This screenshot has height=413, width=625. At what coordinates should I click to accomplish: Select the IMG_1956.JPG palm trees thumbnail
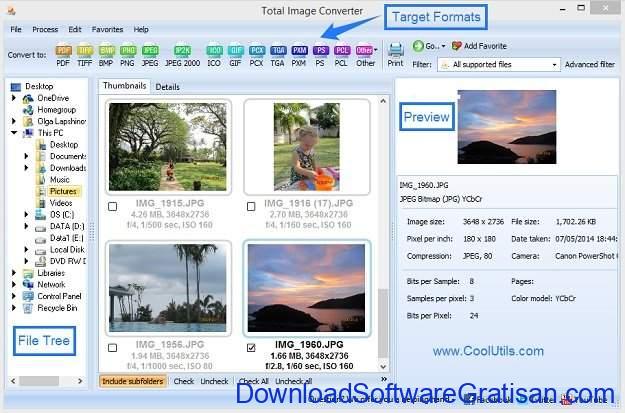tap(168, 288)
